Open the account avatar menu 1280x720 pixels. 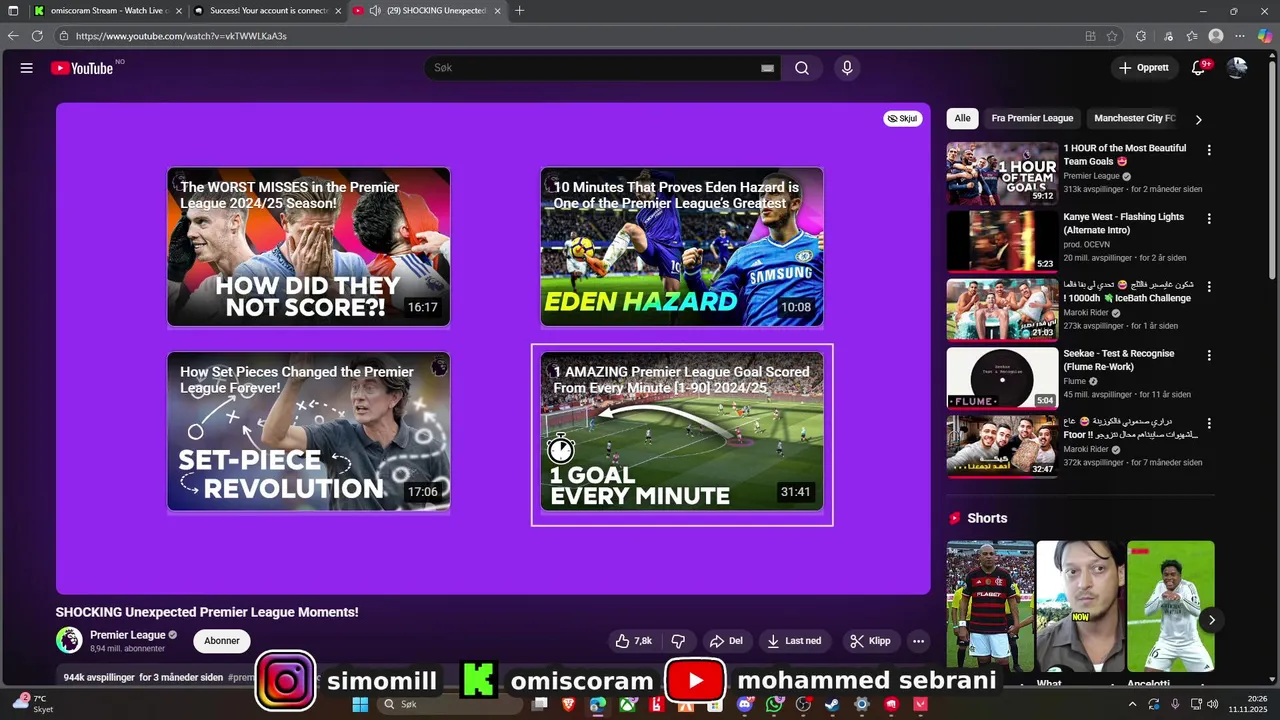tap(1237, 68)
